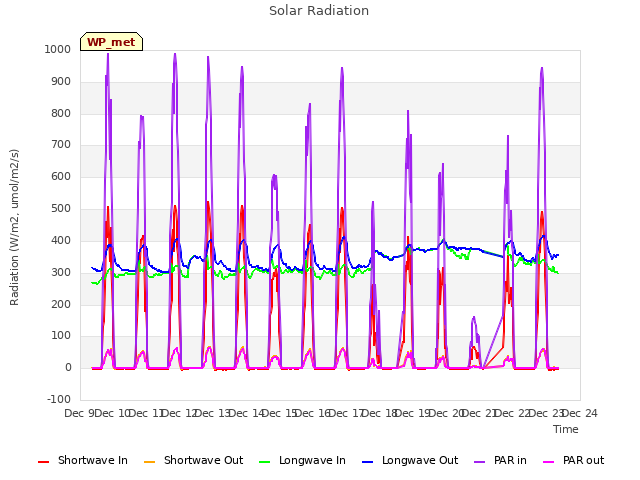Image resolution: width=640 pixels, height=480 pixels.
Task: Click the Radiation y-axis title
Action: tap(14, 227)
